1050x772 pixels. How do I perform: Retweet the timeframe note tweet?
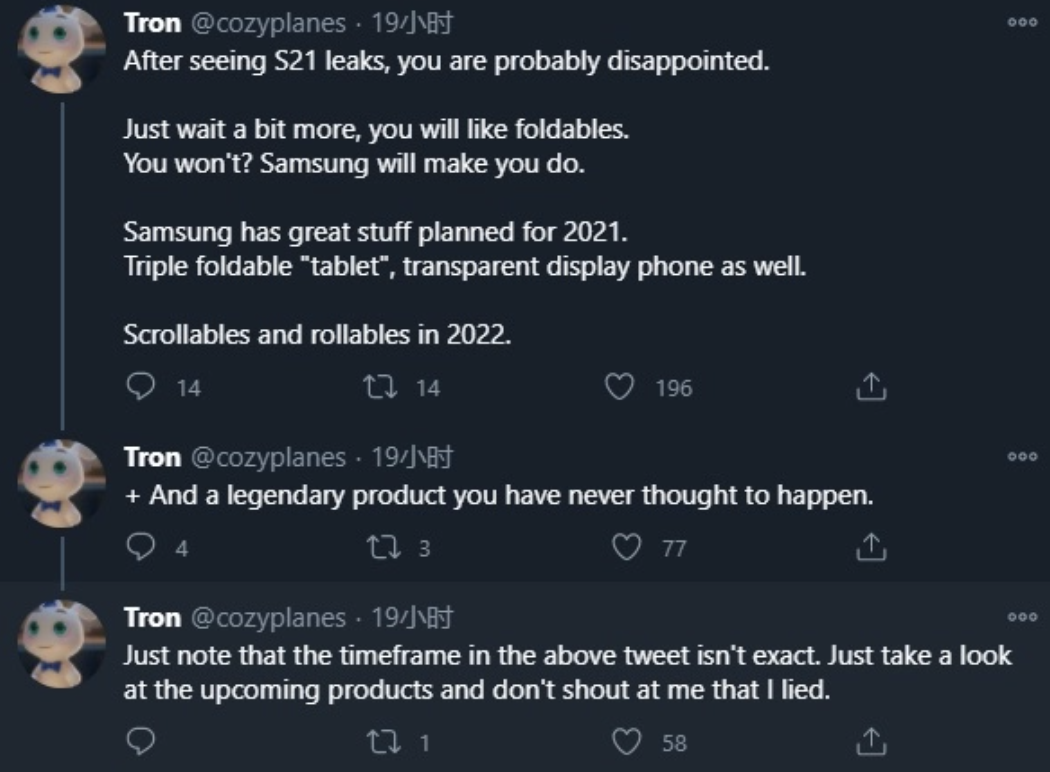point(384,742)
